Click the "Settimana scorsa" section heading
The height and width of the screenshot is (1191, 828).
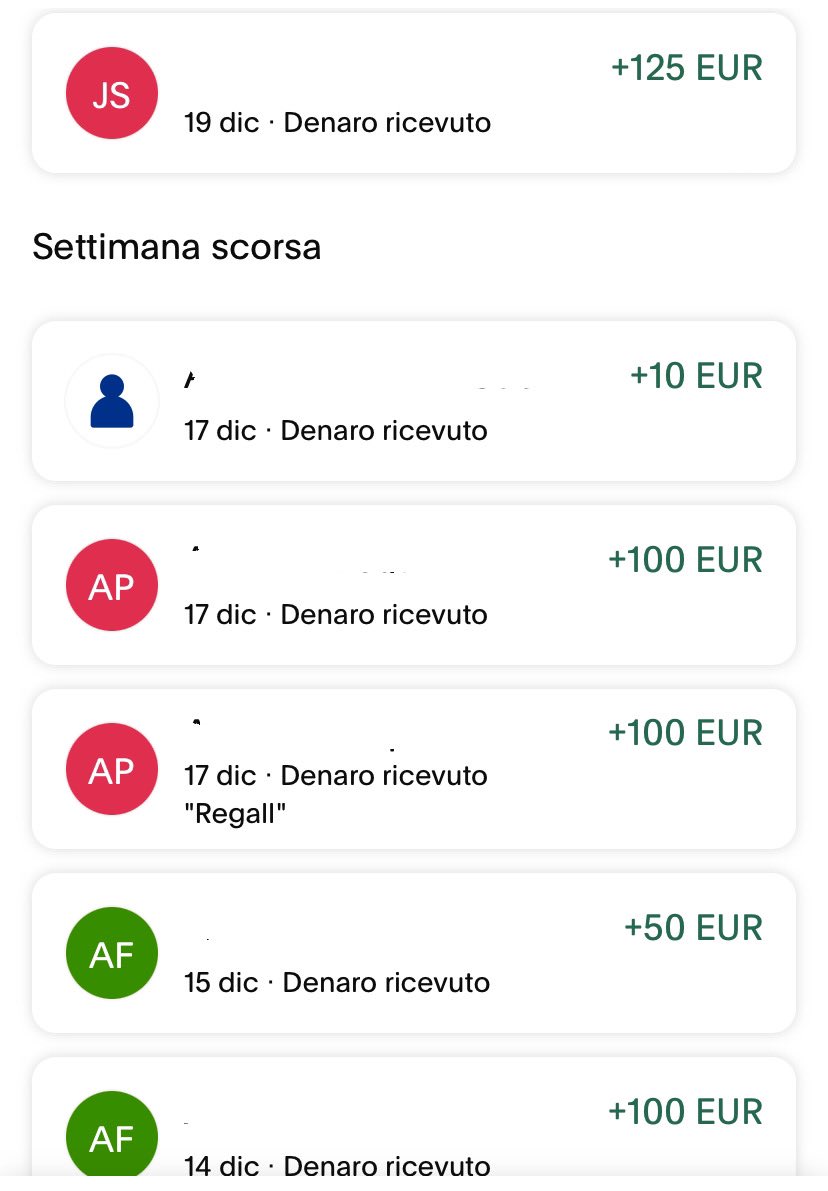pyautogui.click(x=176, y=247)
